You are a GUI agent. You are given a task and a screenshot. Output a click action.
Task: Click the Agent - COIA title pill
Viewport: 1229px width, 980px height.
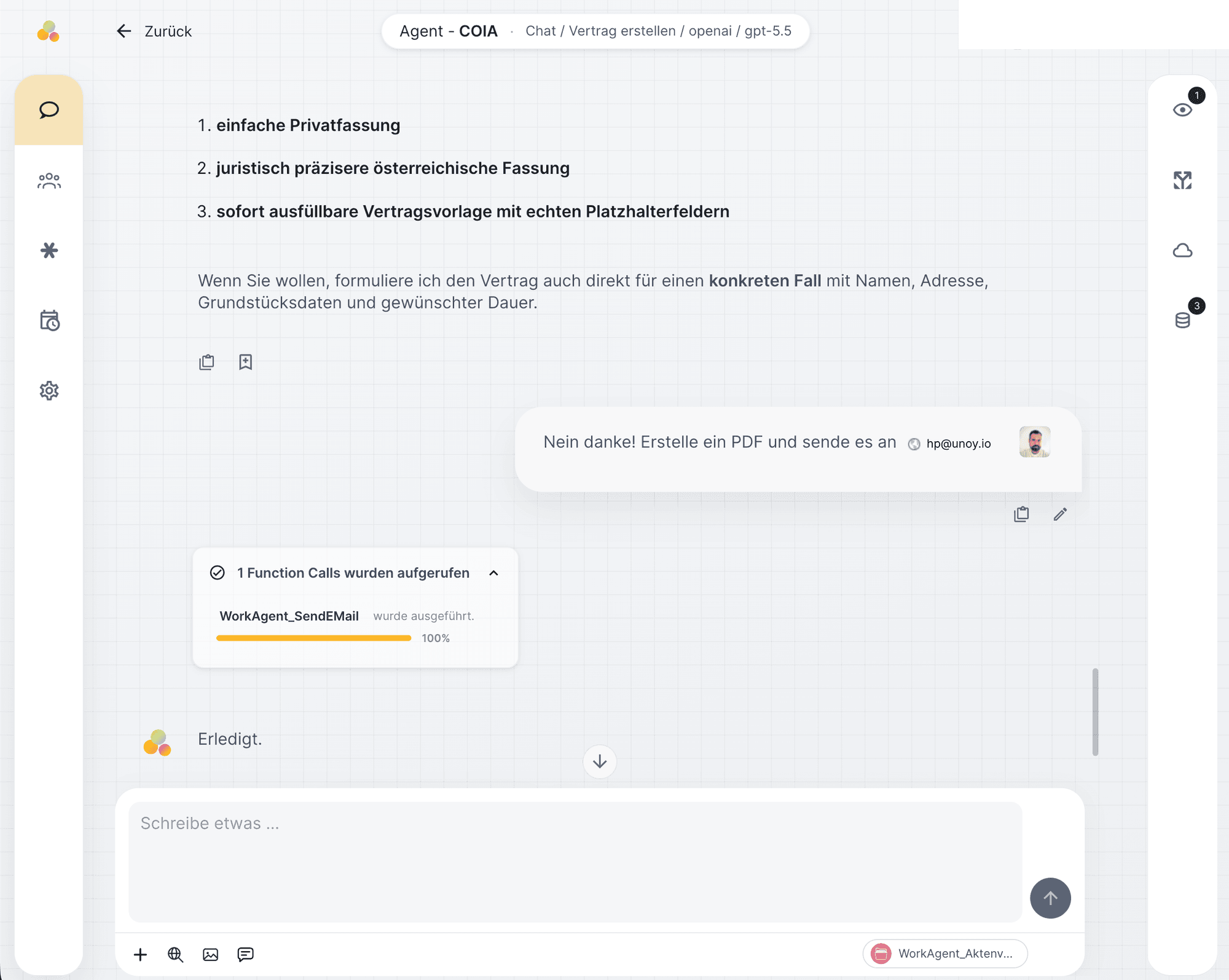[595, 31]
